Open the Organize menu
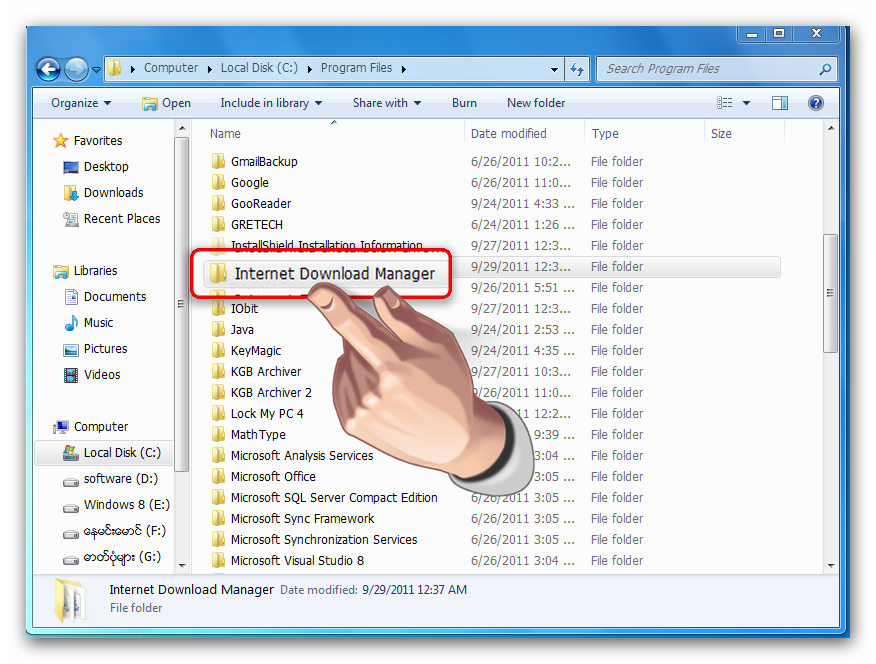Viewport: 876px width, 664px height. pos(81,103)
